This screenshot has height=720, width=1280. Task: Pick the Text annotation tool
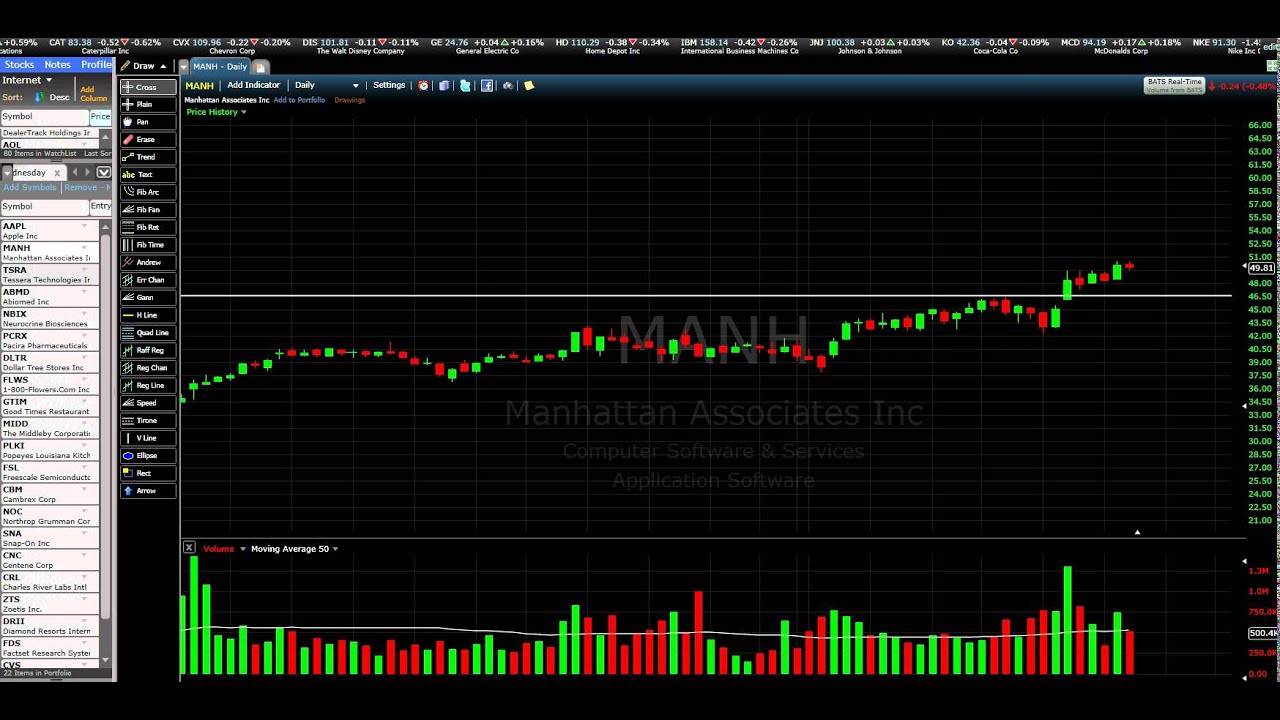[148, 174]
